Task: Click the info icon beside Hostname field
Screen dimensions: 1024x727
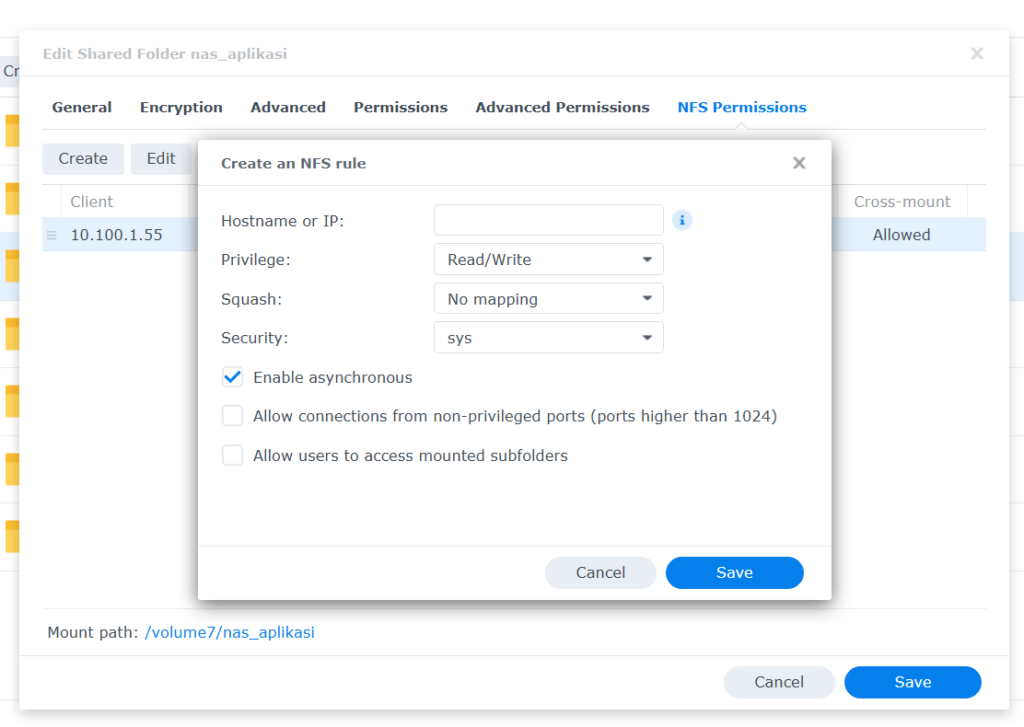Action: (x=682, y=219)
